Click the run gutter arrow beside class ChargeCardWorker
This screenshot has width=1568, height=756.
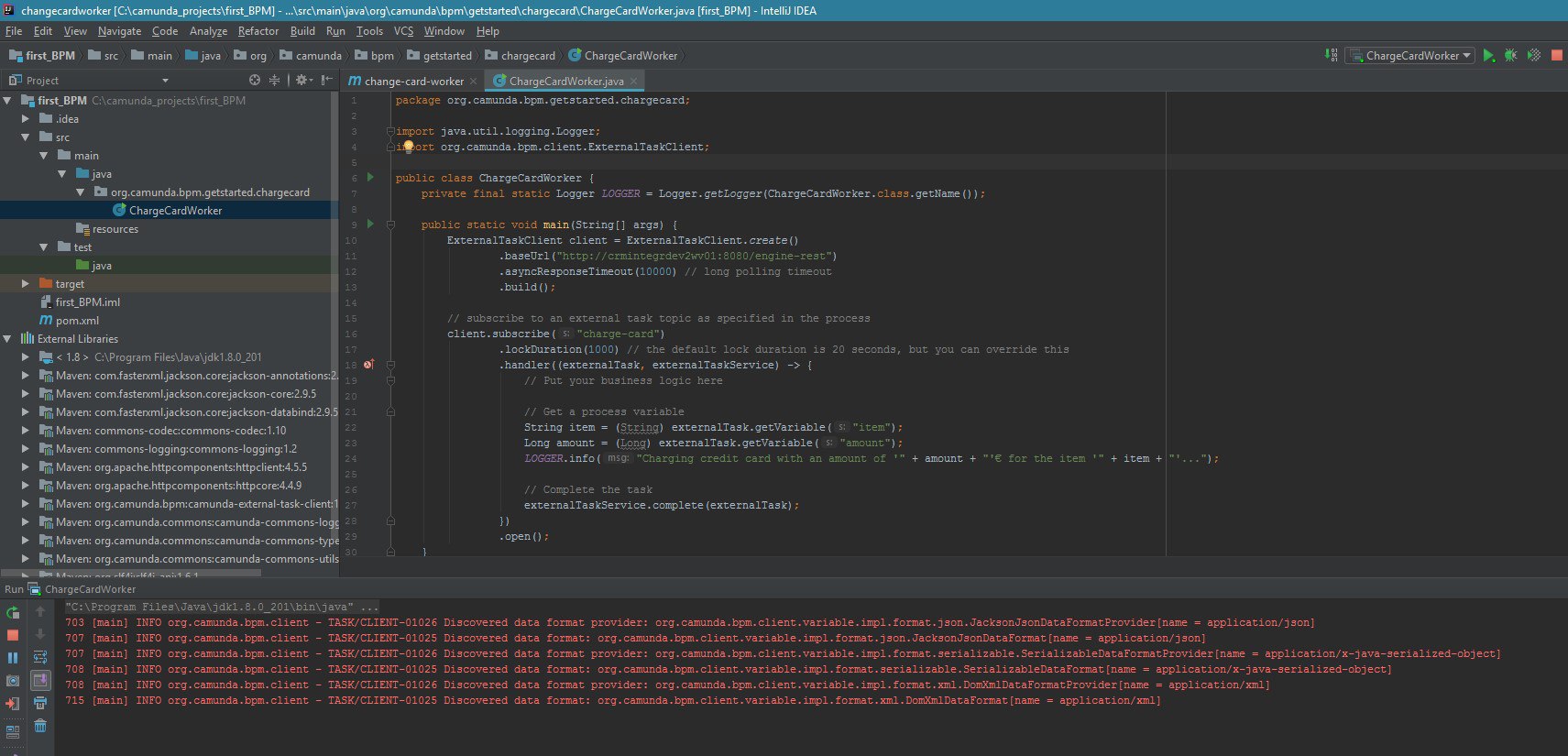pos(370,177)
